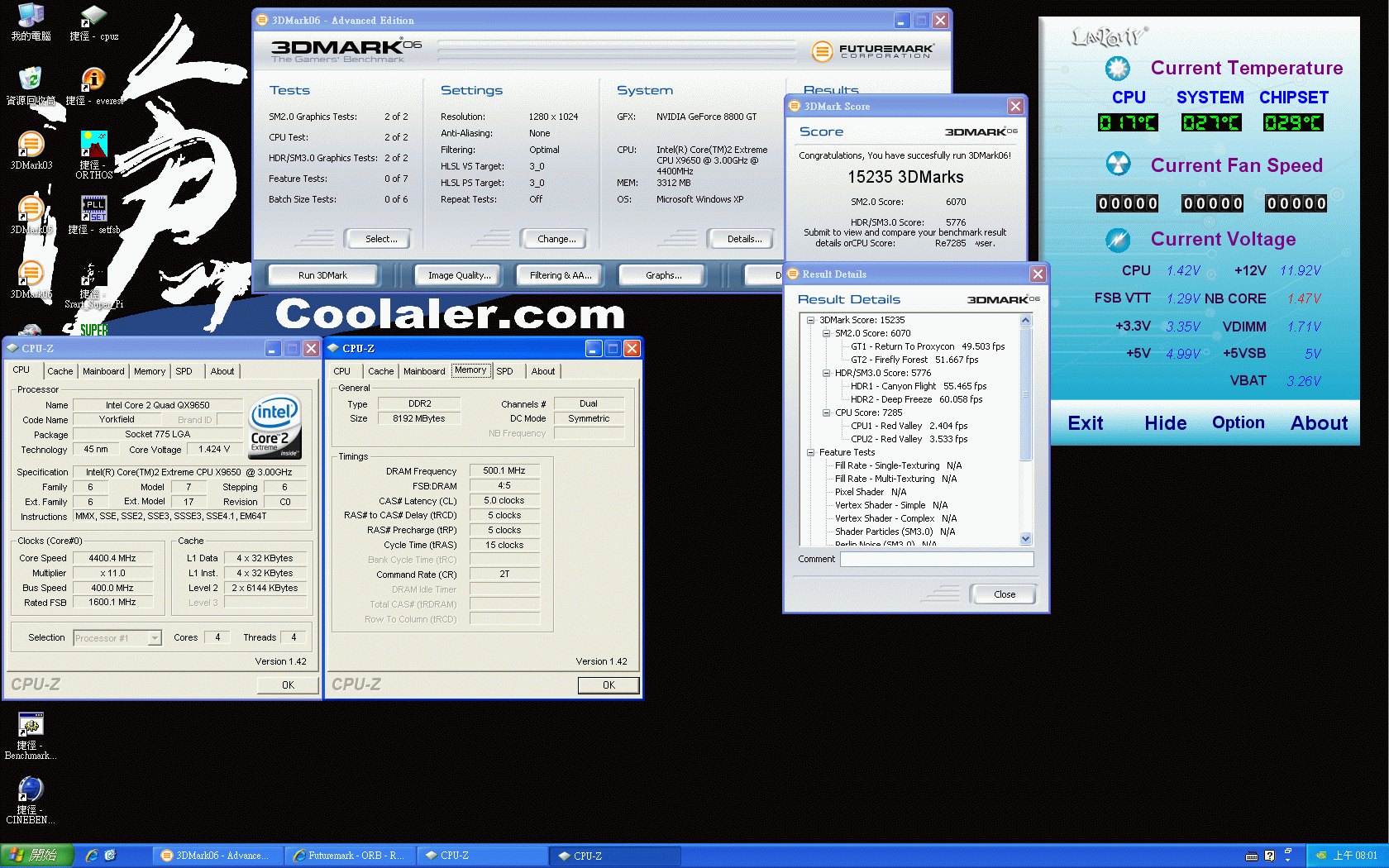Click Exit in the temperature monitor
This screenshot has width=1389, height=868.
[x=1085, y=423]
